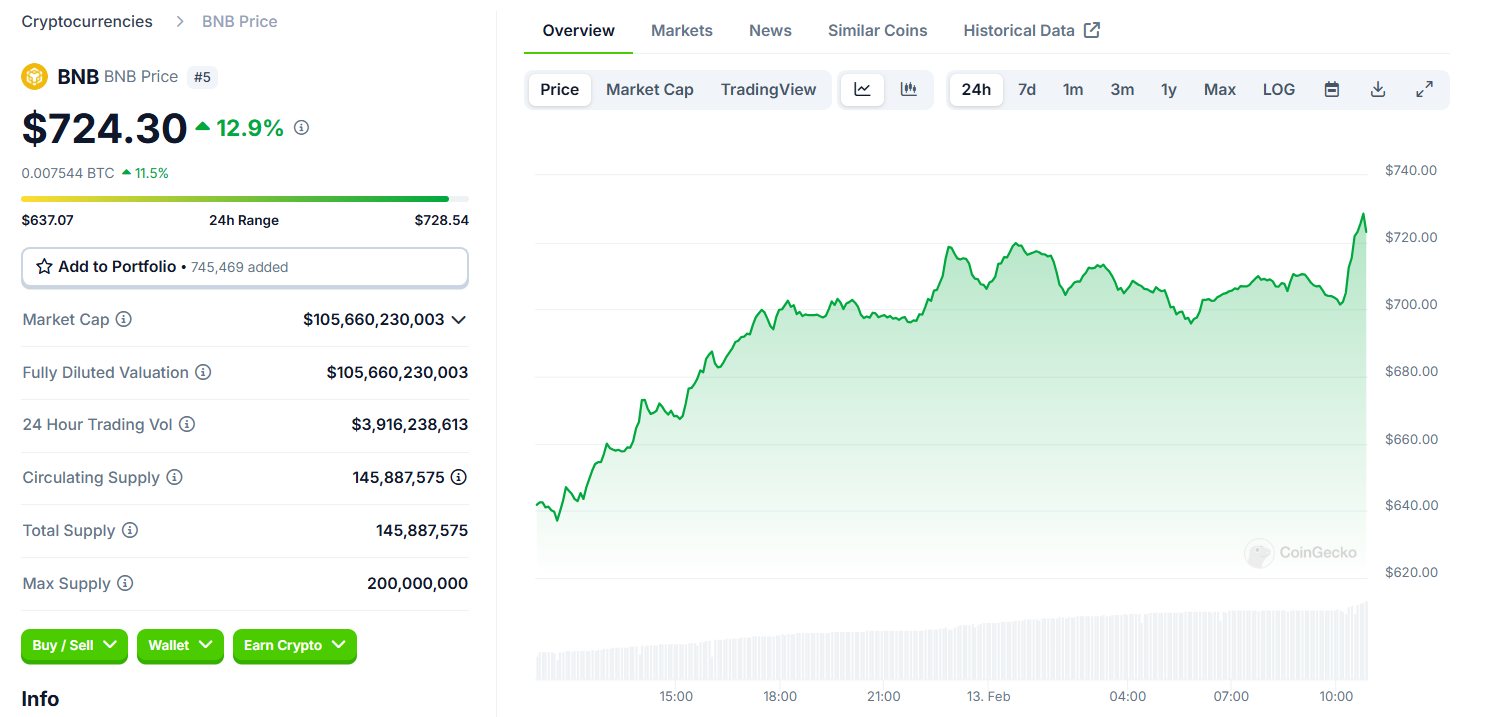
Task: Click the $3,916,238,613 trading volume value
Action: [410, 424]
